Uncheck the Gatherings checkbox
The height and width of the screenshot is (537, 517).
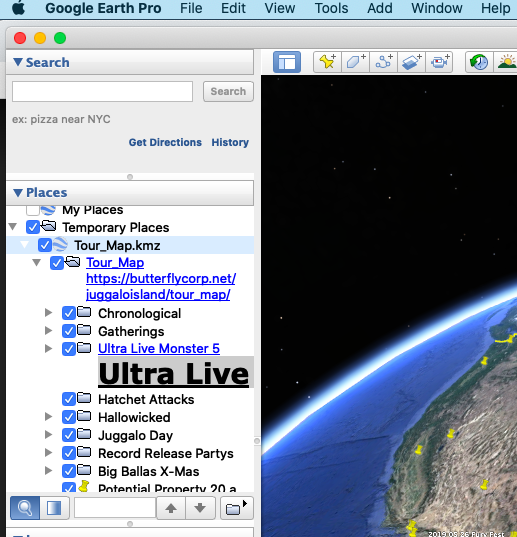pos(69,331)
